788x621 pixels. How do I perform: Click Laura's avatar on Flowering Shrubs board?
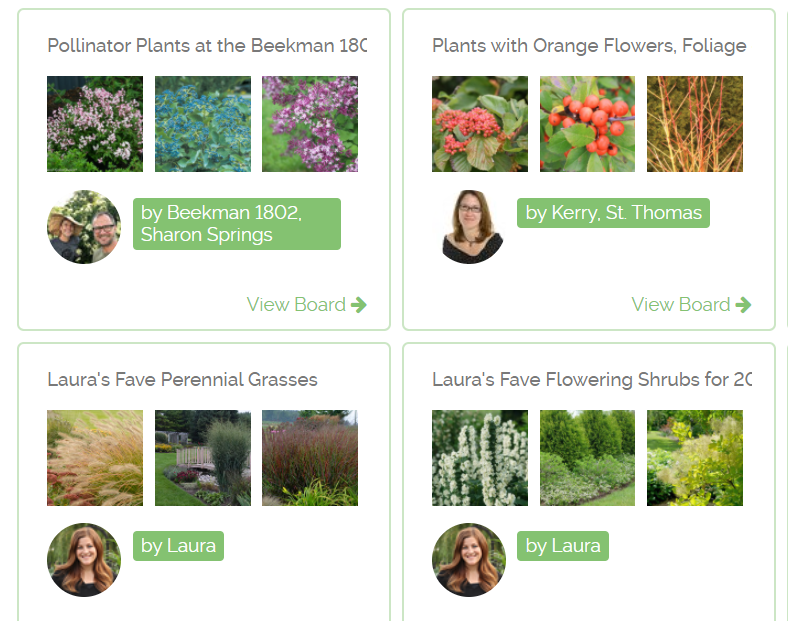(469, 560)
